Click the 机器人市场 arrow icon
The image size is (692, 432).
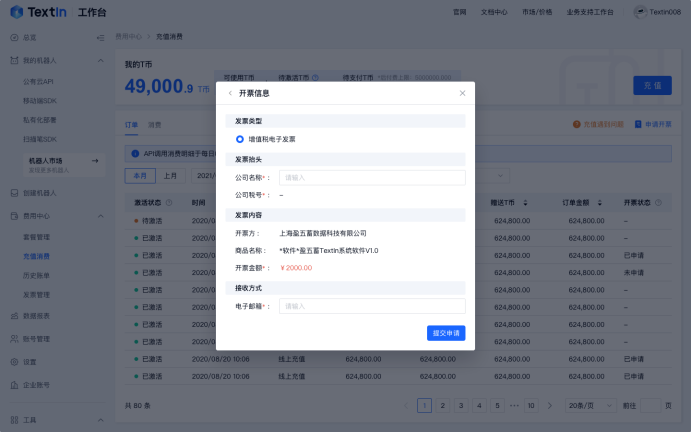(x=95, y=161)
